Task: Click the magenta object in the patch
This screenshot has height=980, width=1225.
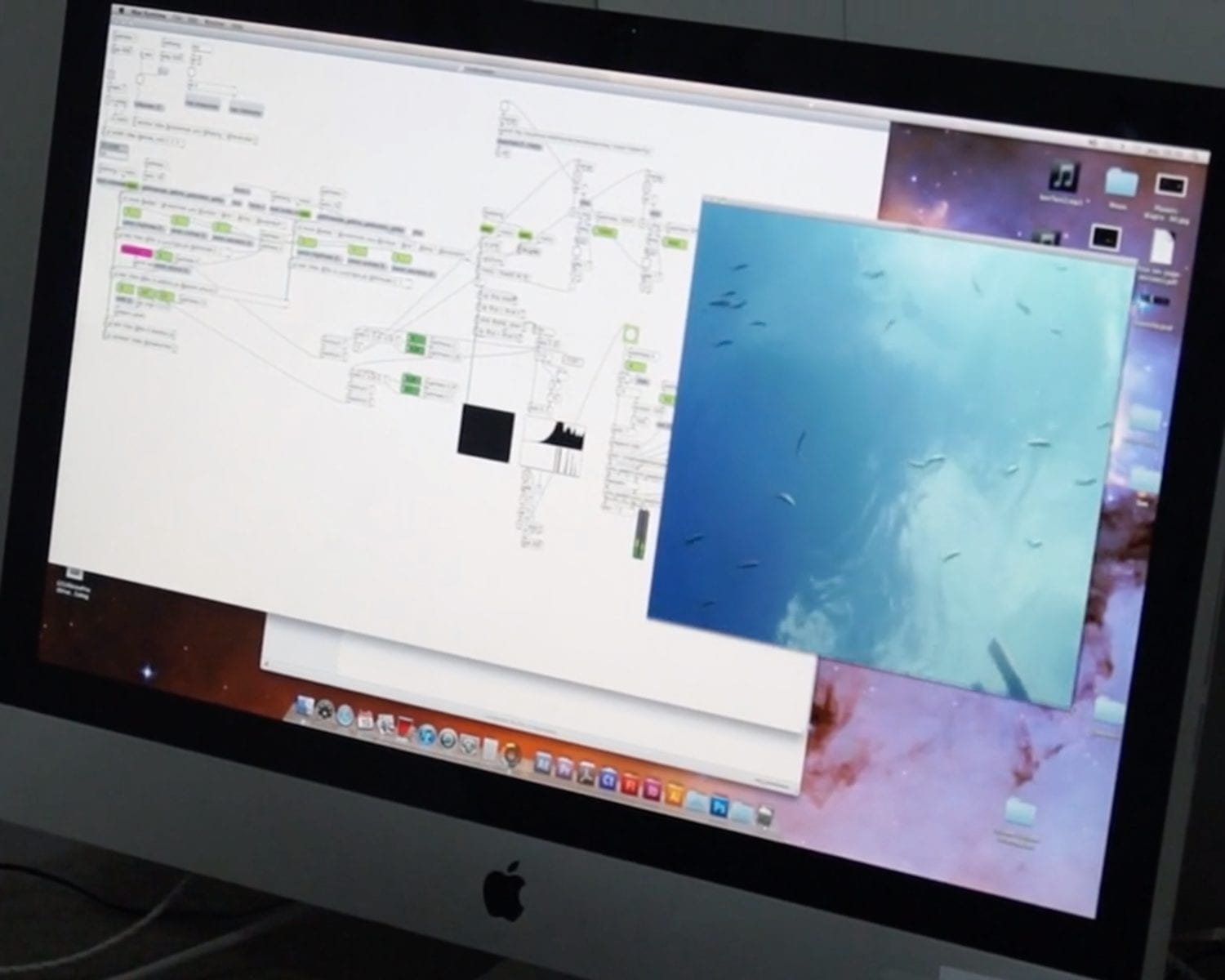Action: click(131, 250)
